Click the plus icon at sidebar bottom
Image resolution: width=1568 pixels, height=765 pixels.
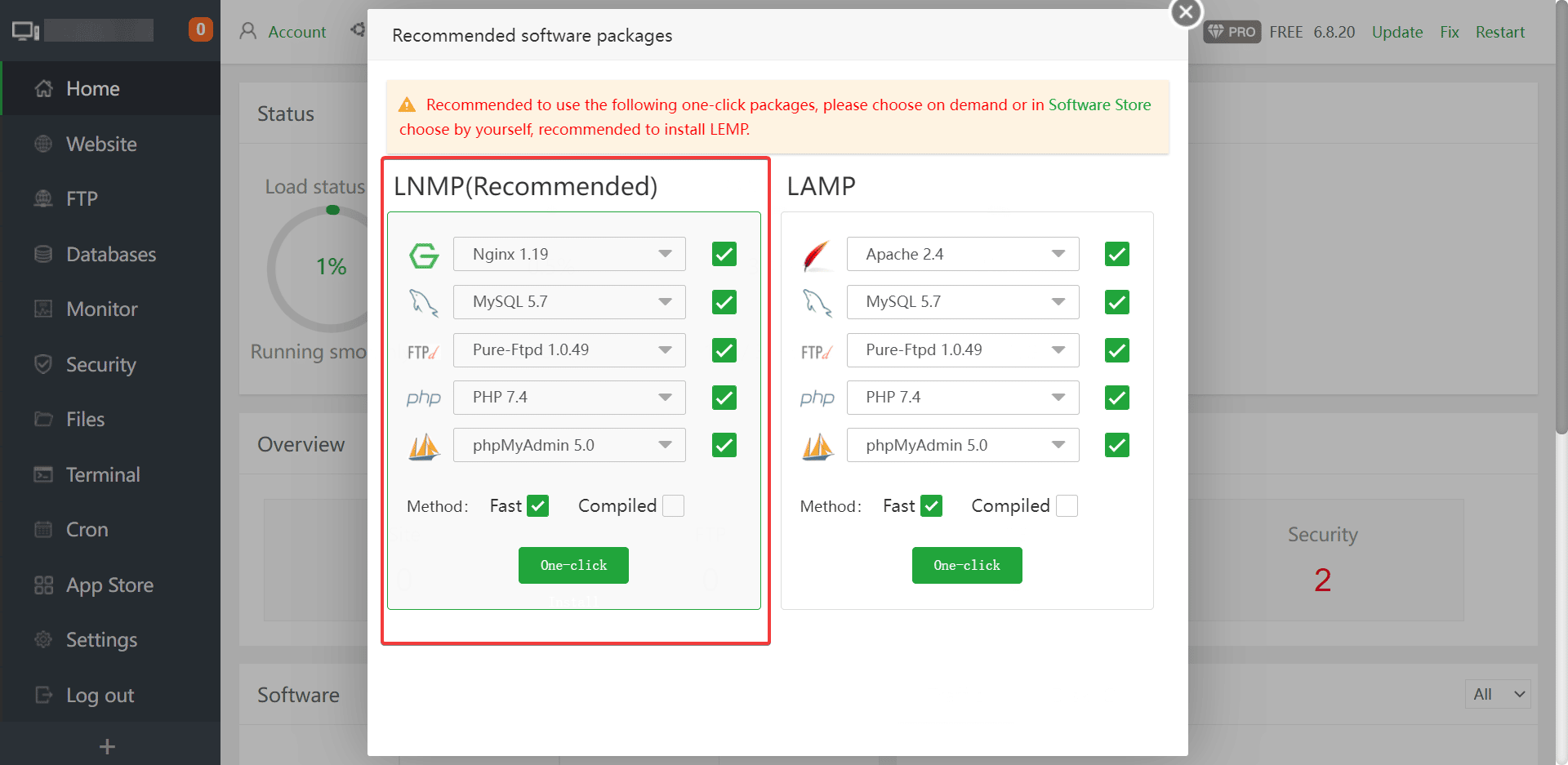pos(107,746)
